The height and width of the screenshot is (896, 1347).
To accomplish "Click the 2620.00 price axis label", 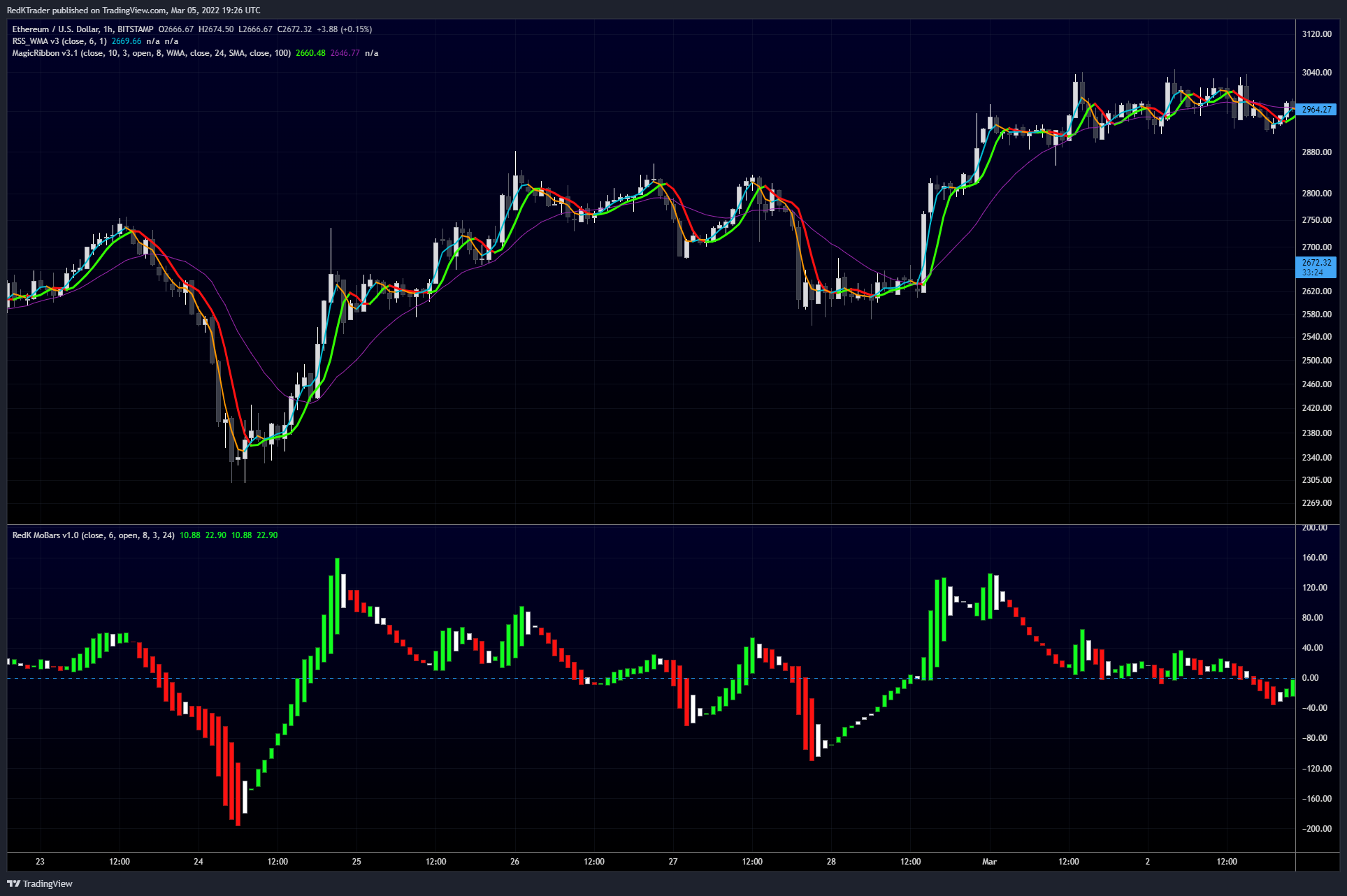I will 1316,291.
